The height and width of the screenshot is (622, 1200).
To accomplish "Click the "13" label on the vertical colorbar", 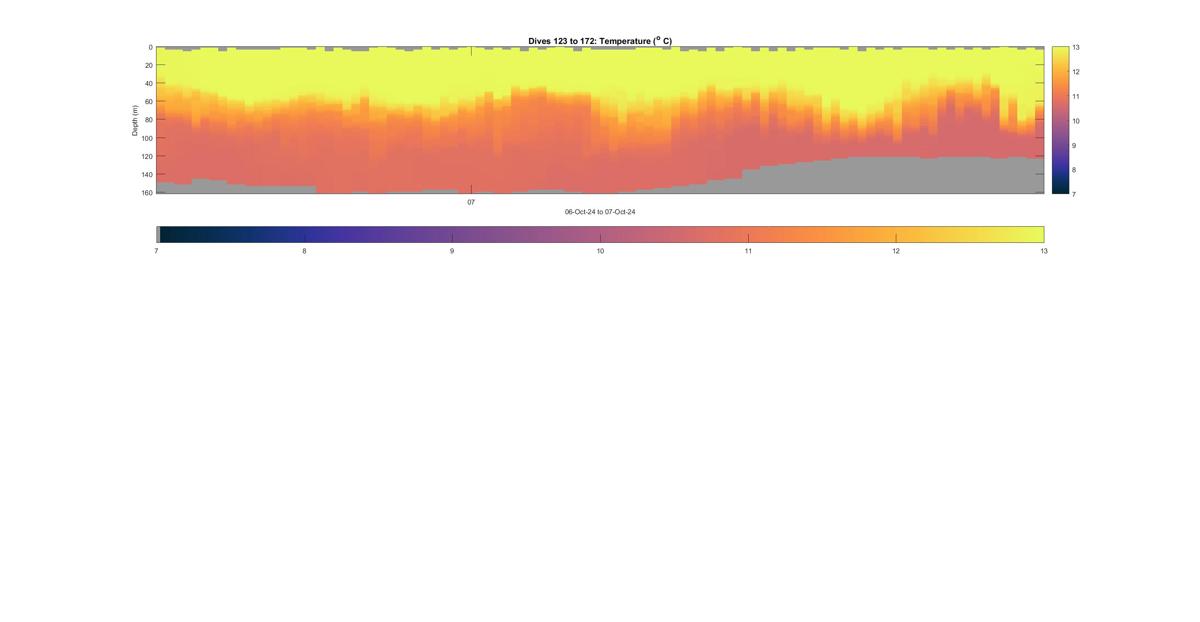I will click(x=1076, y=47).
